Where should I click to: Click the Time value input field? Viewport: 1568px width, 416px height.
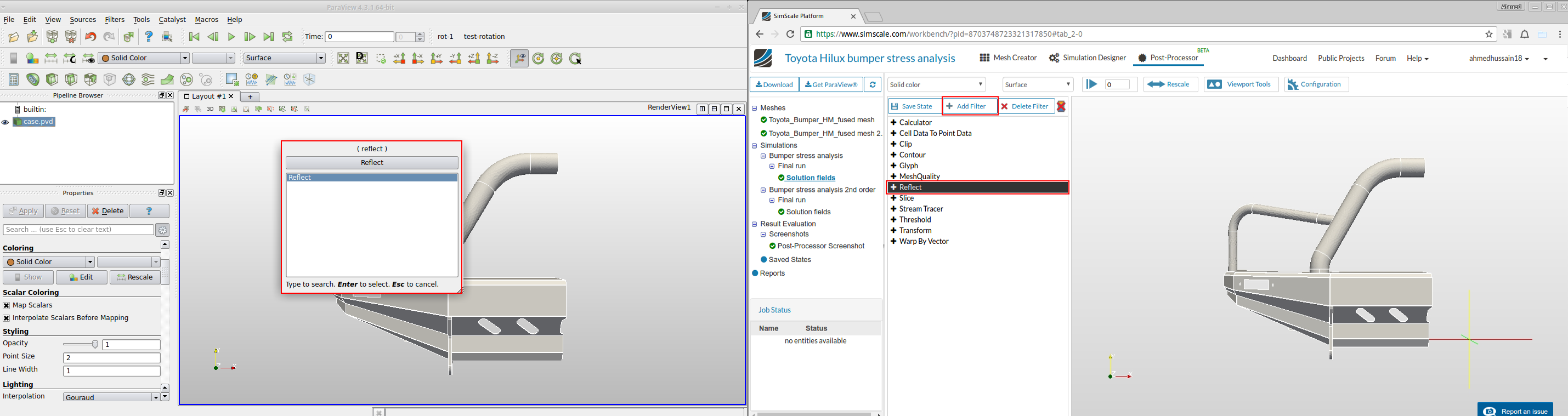tap(359, 37)
